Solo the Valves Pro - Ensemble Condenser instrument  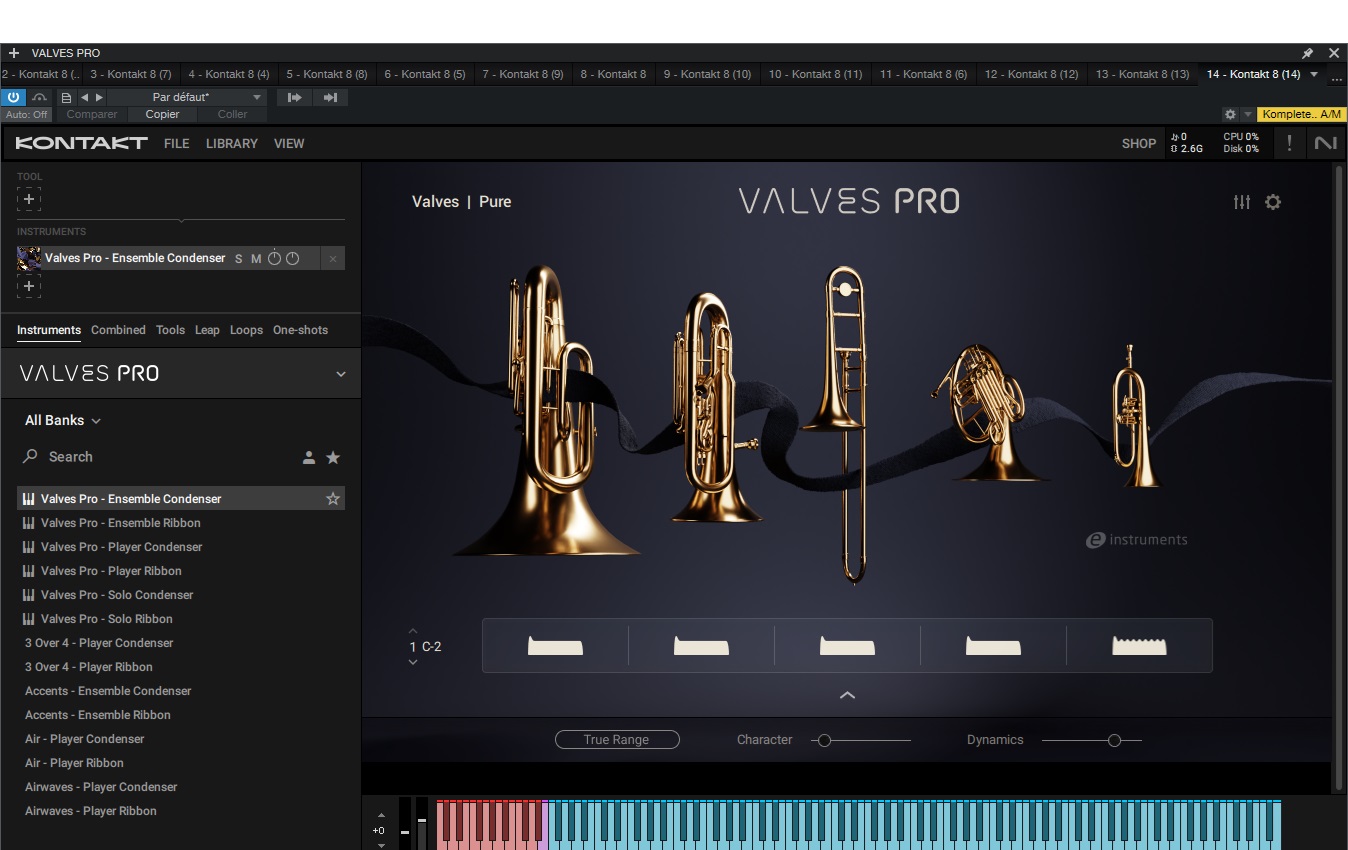[238, 258]
